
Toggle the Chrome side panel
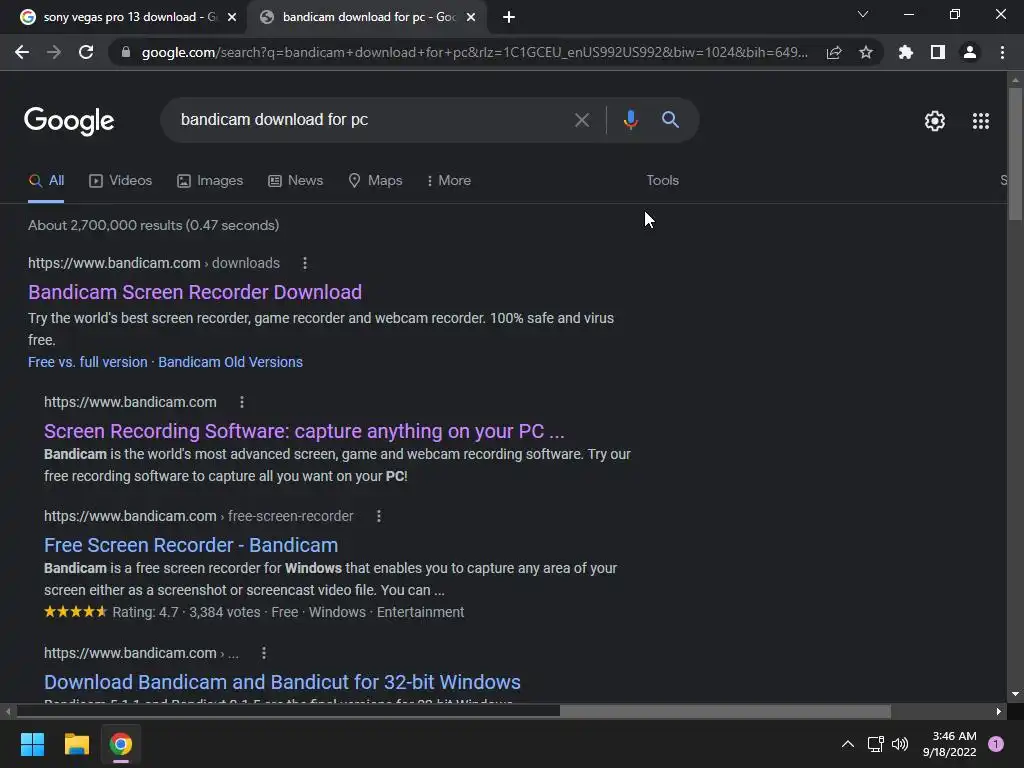pos(938,52)
